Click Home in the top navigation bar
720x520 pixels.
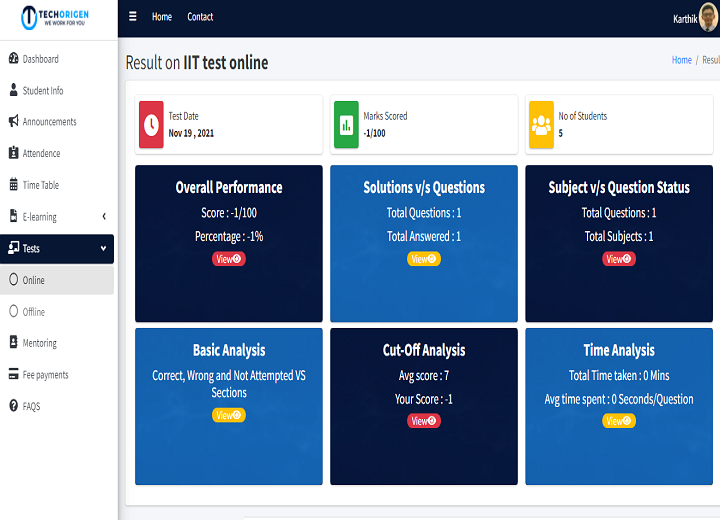(x=162, y=17)
